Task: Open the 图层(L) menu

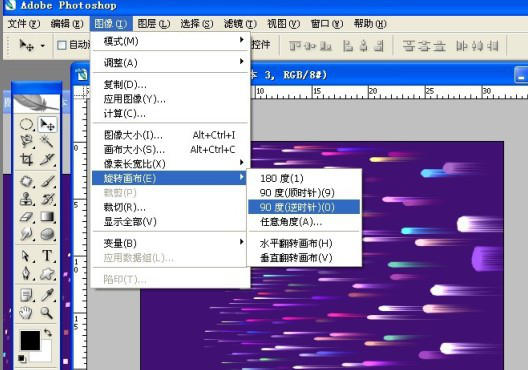Action: tap(154, 24)
